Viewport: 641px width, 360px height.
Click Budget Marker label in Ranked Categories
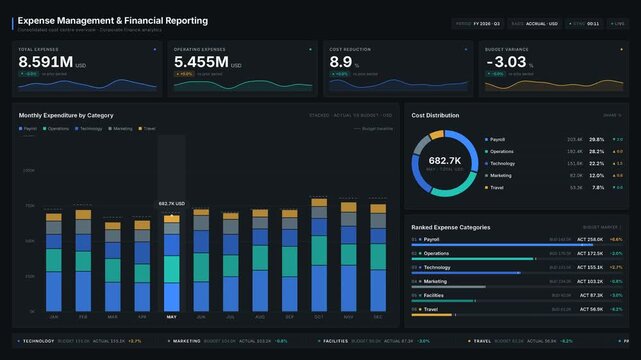coord(602,227)
